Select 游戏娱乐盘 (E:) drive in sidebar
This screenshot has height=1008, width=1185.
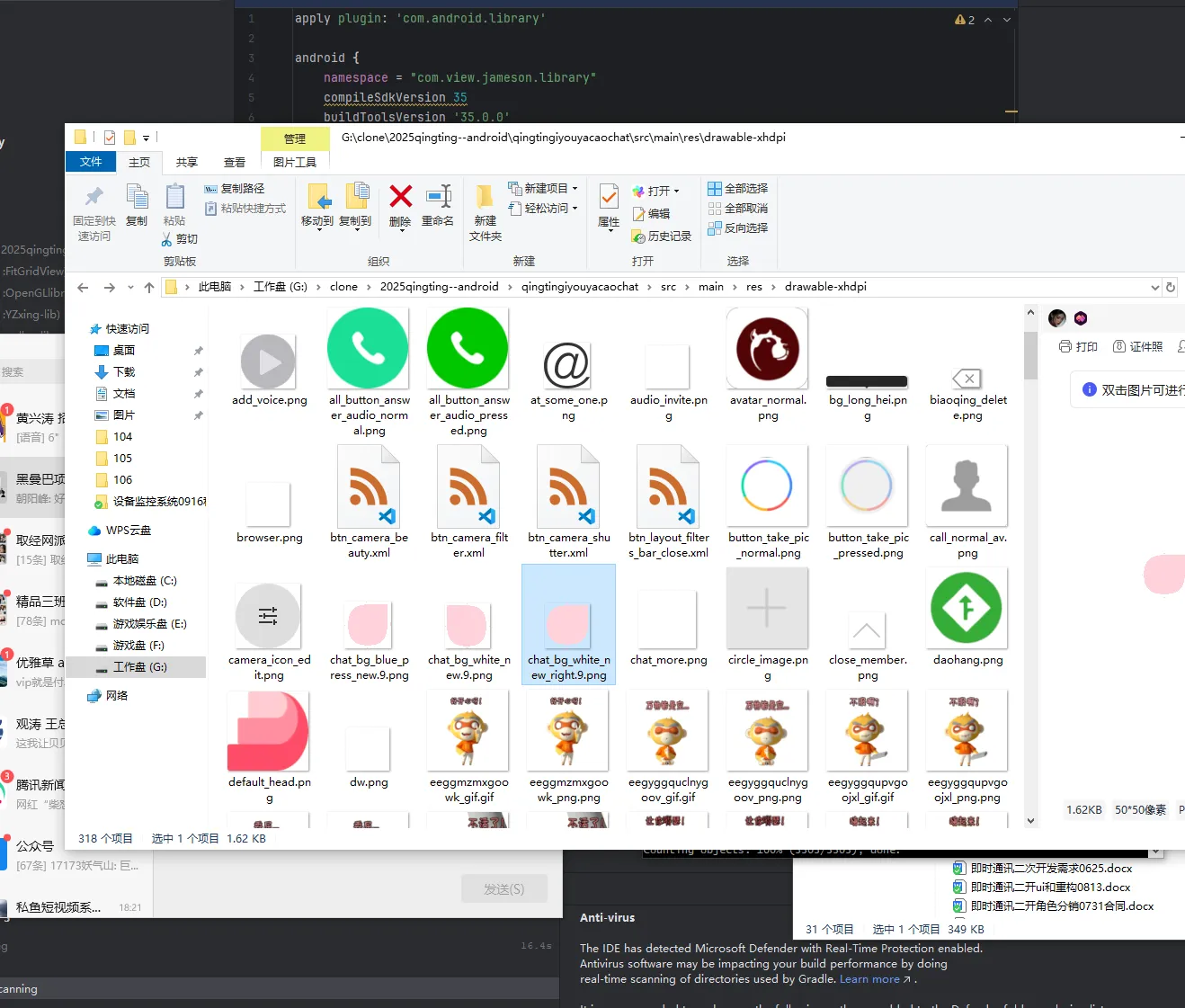(149, 624)
